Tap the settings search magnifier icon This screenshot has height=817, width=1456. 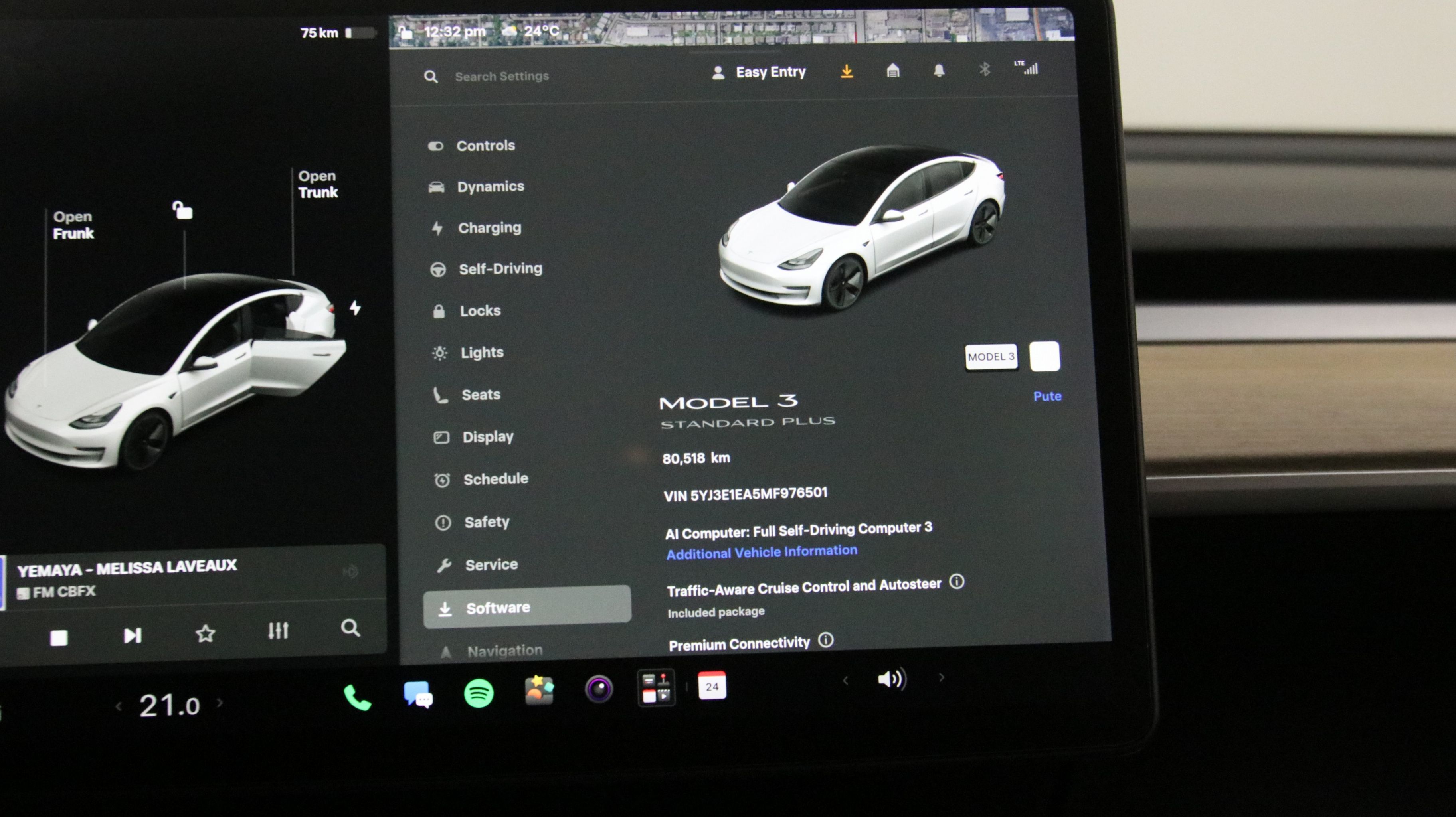click(x=431, y=76)
